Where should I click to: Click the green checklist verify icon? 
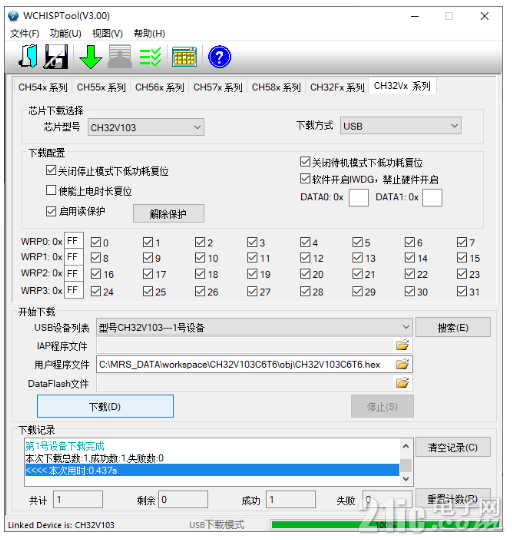tap(150, 57)
